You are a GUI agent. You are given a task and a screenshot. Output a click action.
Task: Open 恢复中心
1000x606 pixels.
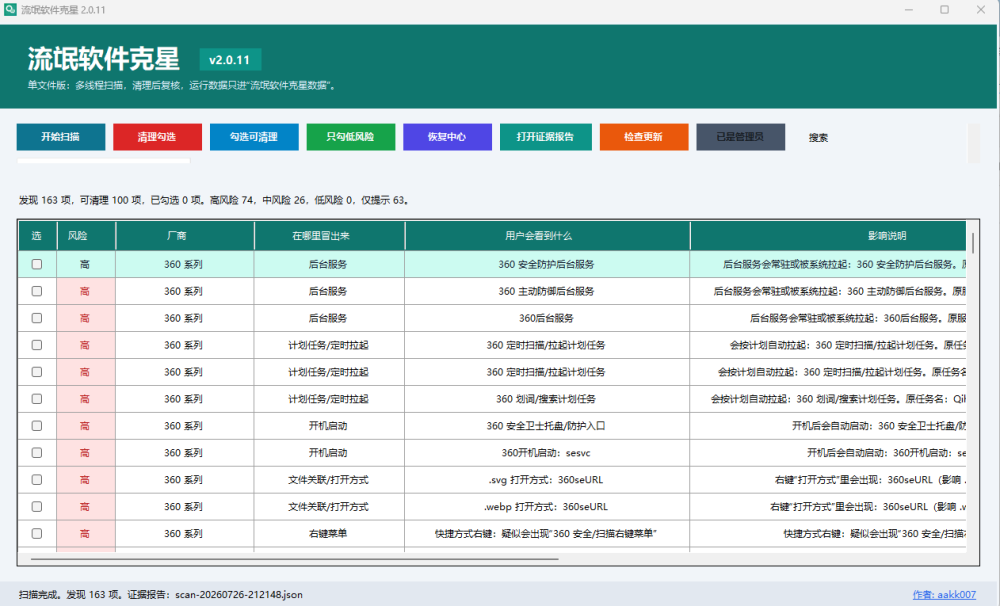(x=447, y=137)
